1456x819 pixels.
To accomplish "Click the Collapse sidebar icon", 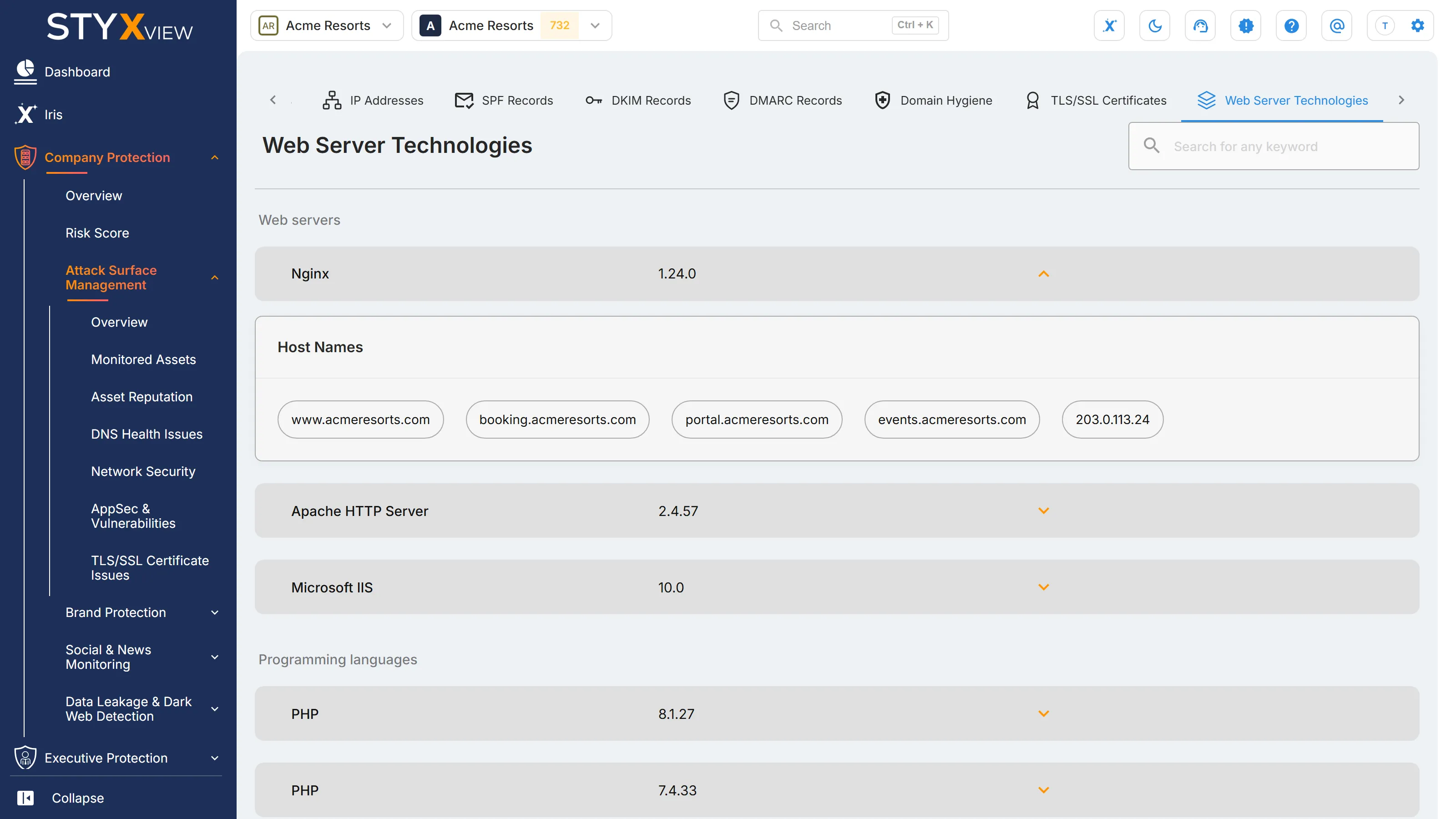I will coord(25,798).
